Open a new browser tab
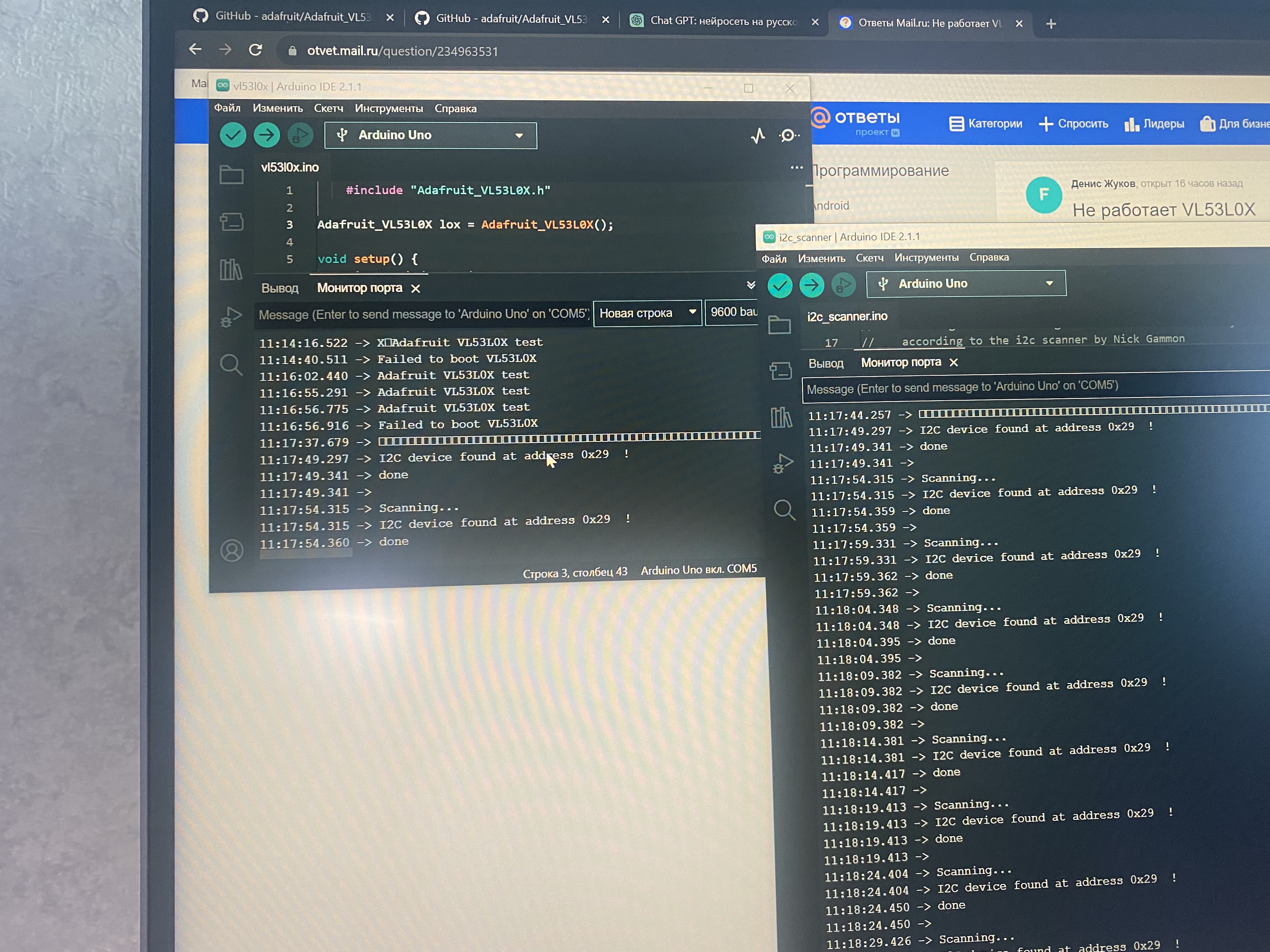The height and width of the screenshot is (952, 1270). (x=1051, y=24)
